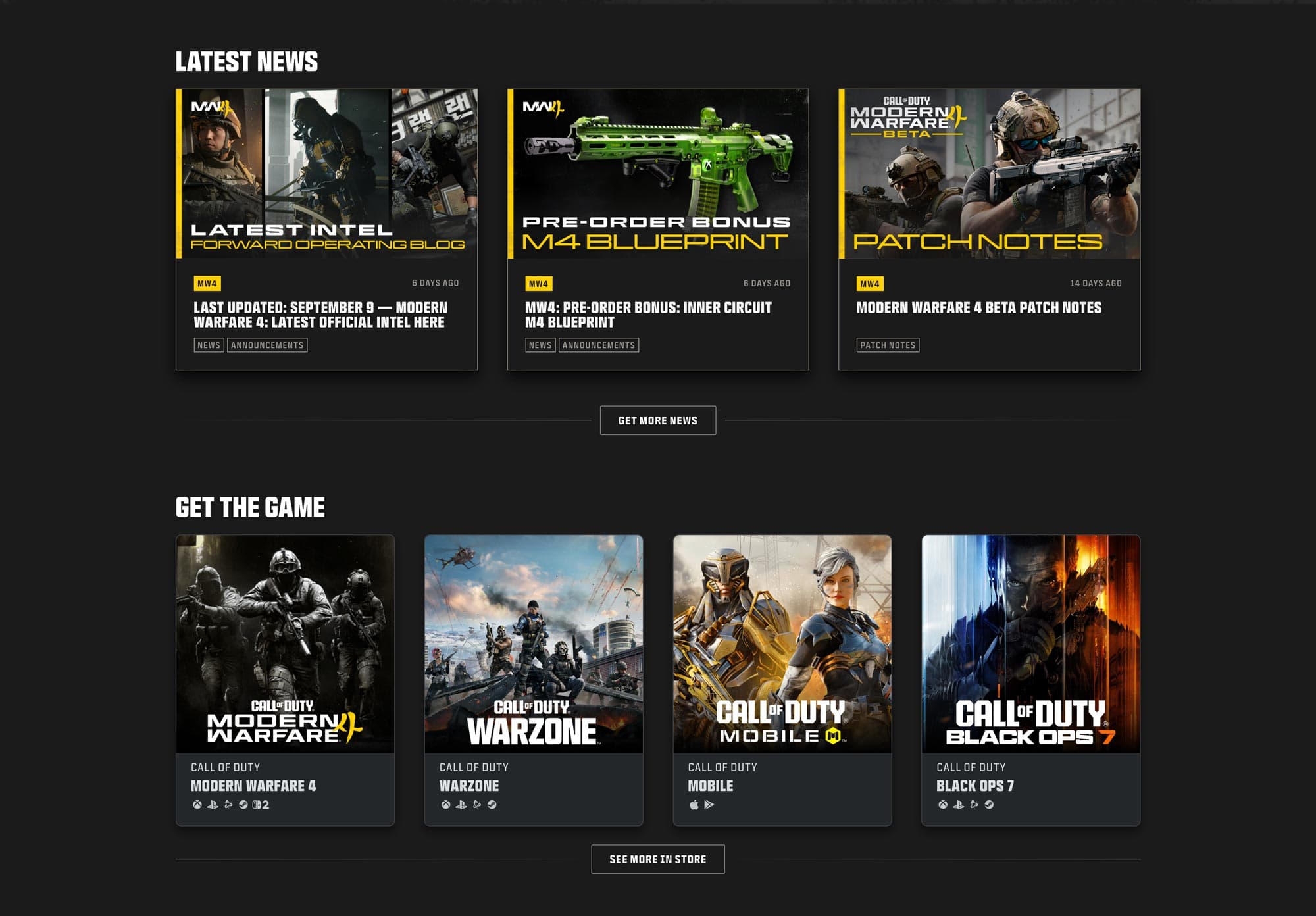Click the Xbox icon under Warzone
Screen dimensions: 1316x916
click(x=445, y=804)
